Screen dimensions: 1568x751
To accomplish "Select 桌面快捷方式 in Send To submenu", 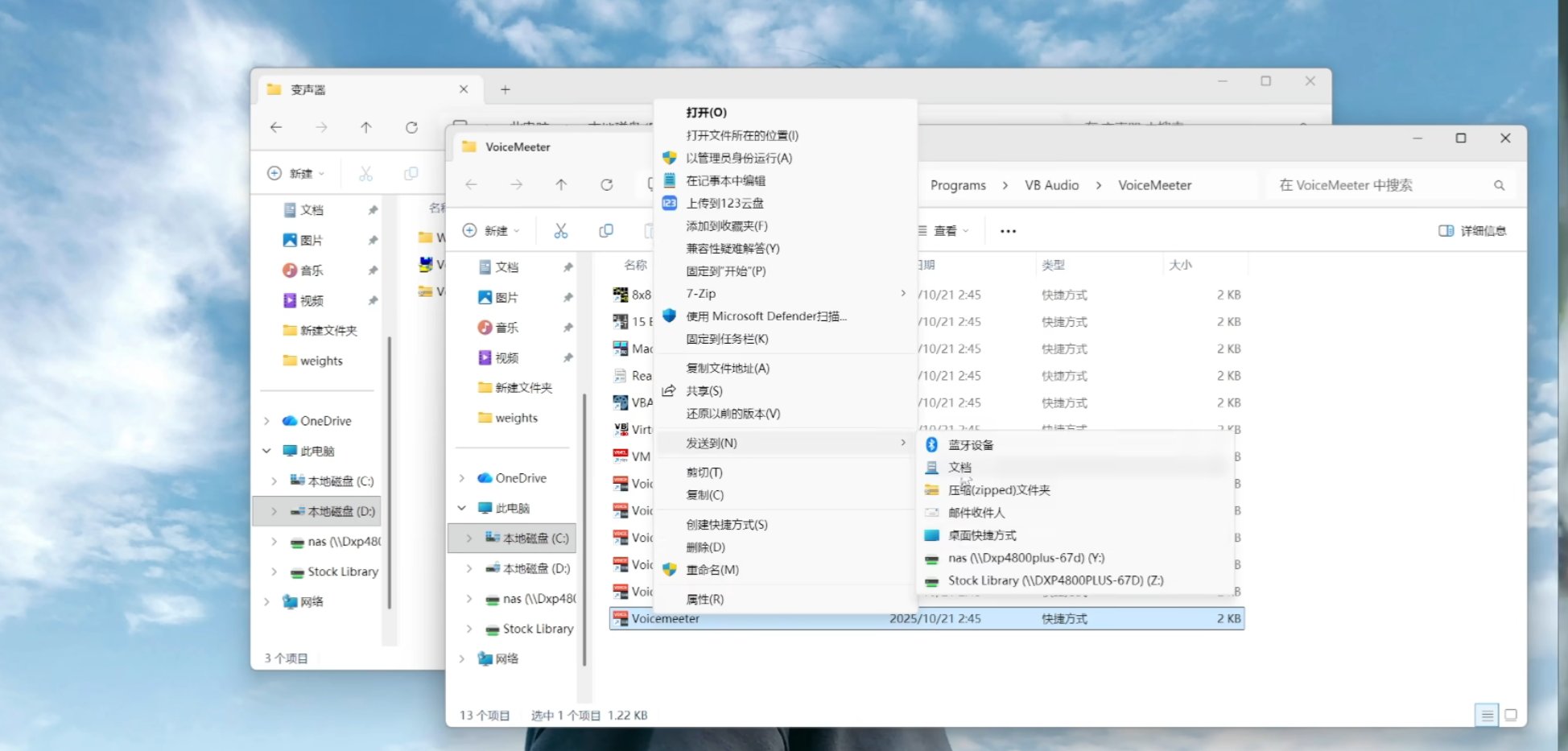I will pos(981,535).
